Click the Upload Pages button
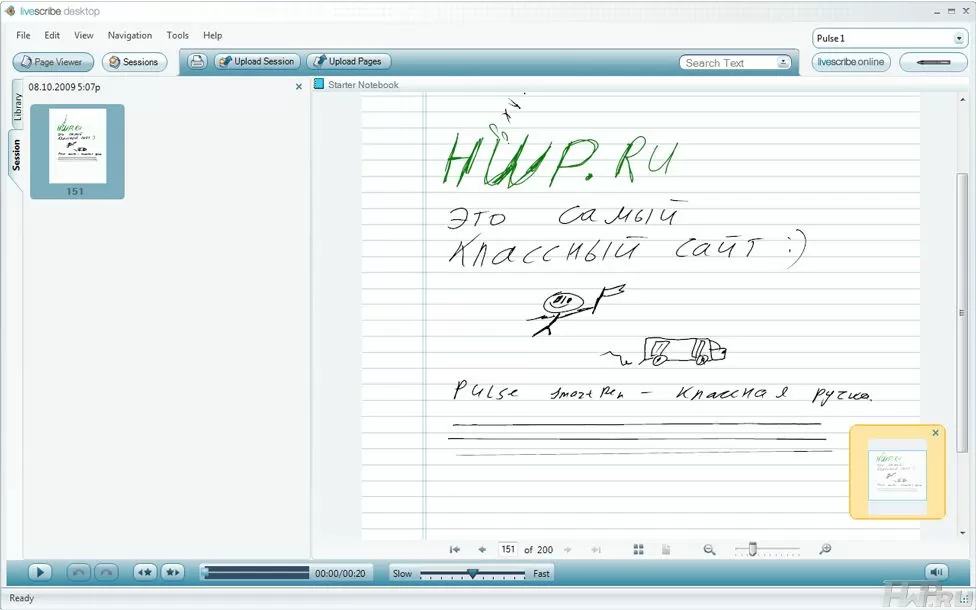The width and height of the screenshot is (976, 610). pos(349,61)
